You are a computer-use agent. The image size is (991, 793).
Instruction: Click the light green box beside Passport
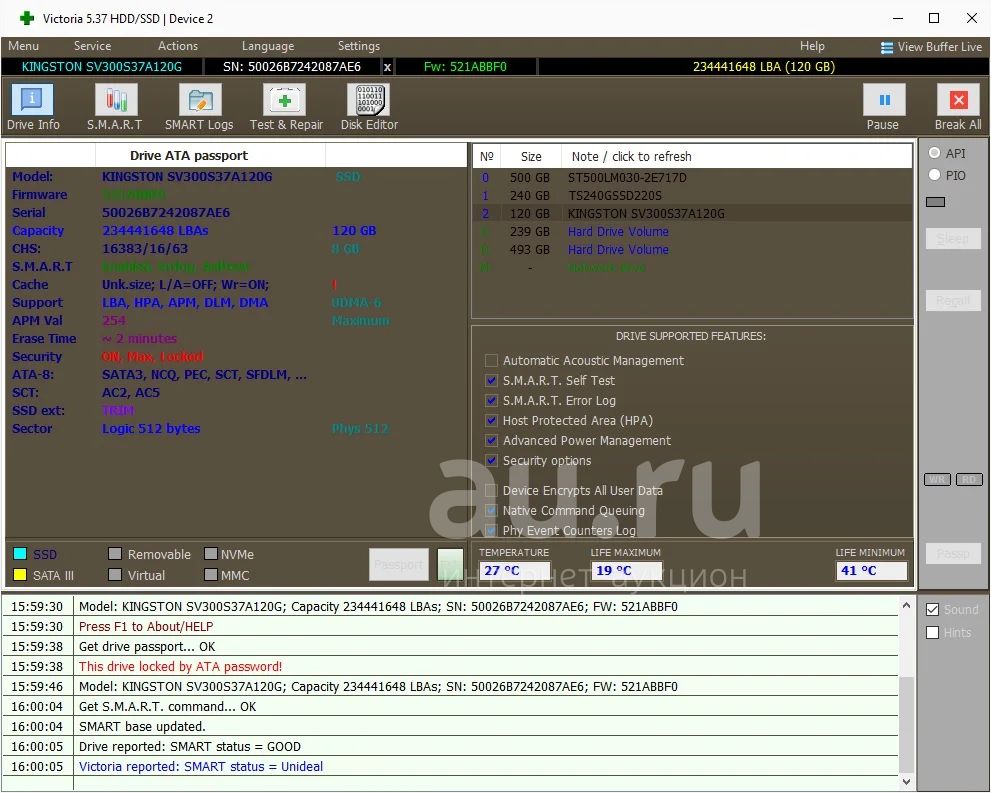pos(450,564)
